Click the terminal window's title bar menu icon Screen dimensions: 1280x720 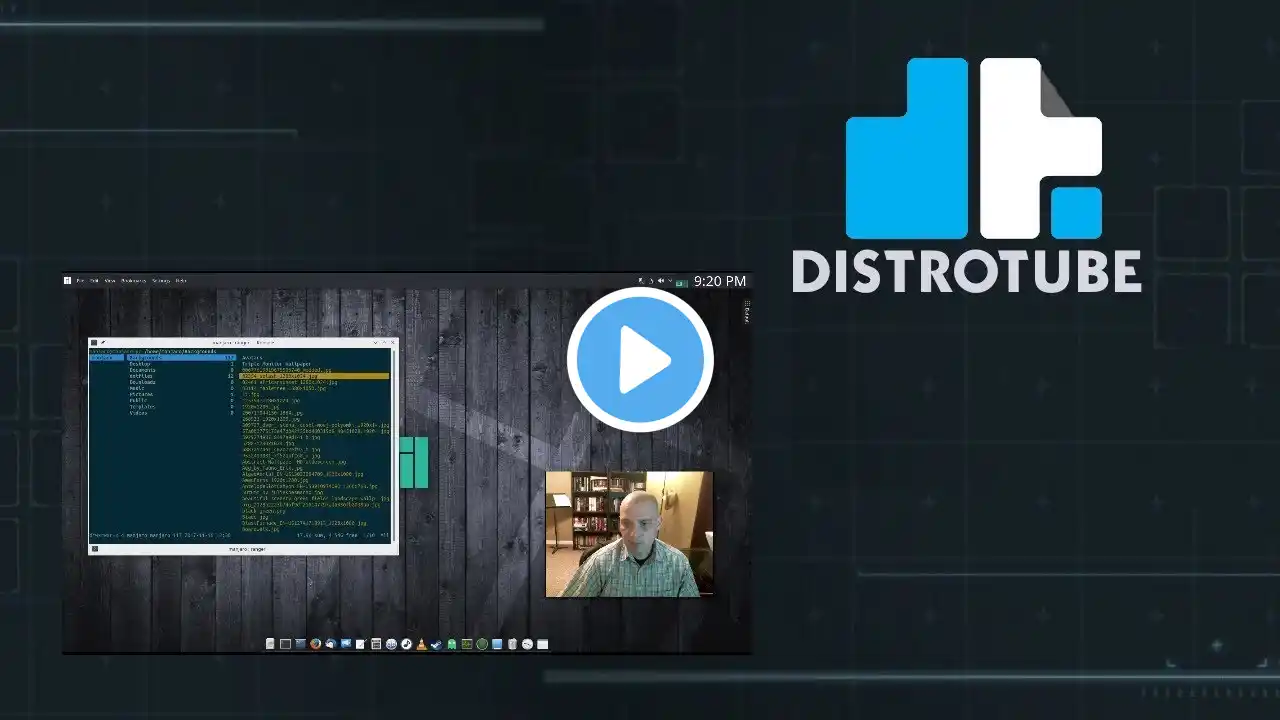94,342
